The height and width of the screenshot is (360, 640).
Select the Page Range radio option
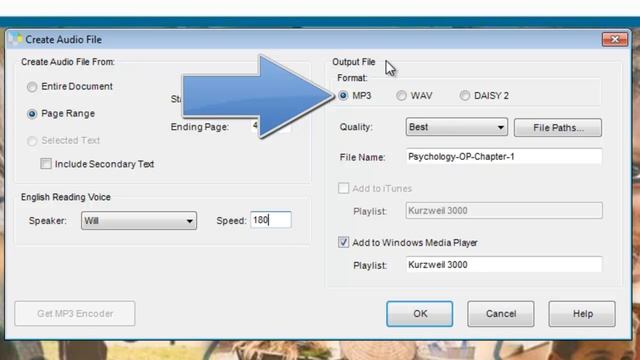pos(32,114)
